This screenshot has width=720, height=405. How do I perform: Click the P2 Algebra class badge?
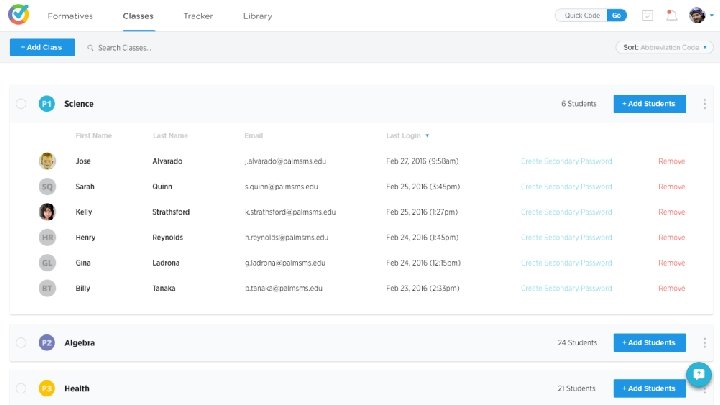click(47, 343)
